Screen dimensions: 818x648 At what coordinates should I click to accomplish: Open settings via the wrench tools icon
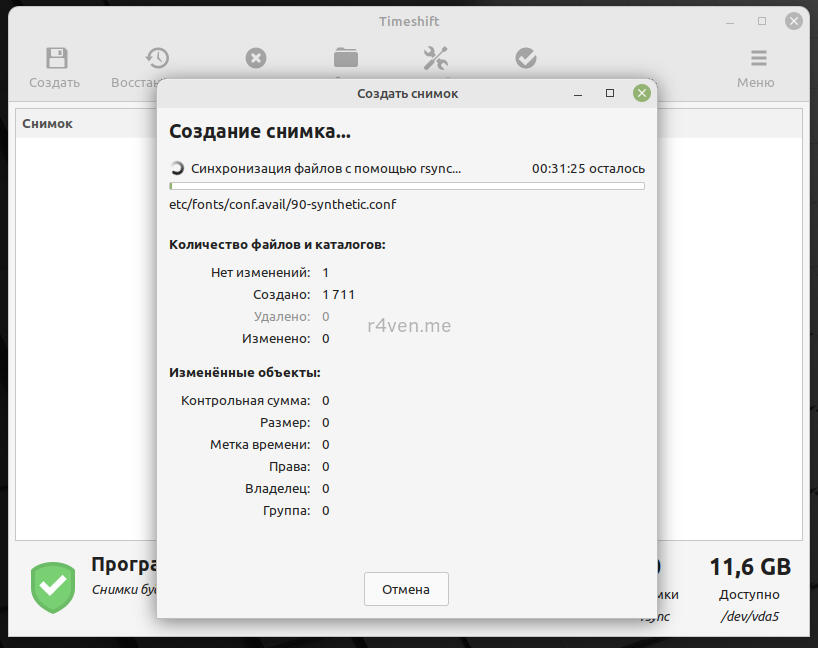pos(436,58)
